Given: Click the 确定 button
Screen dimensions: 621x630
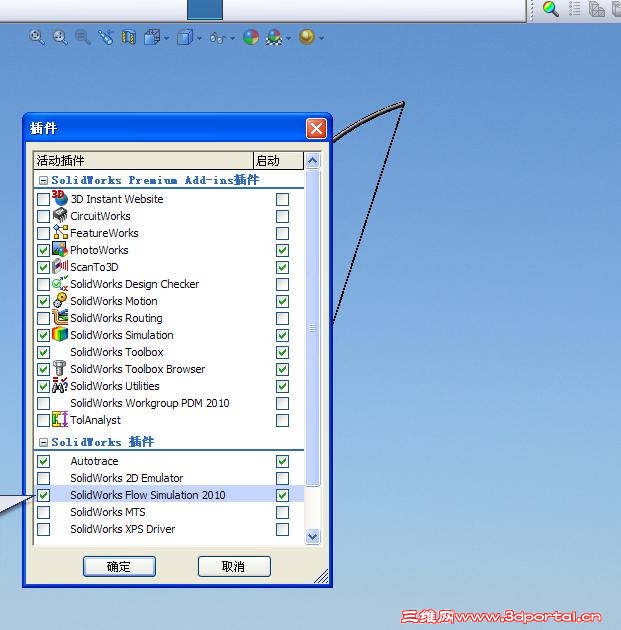Looking at the screenshot, I should 119,567.
